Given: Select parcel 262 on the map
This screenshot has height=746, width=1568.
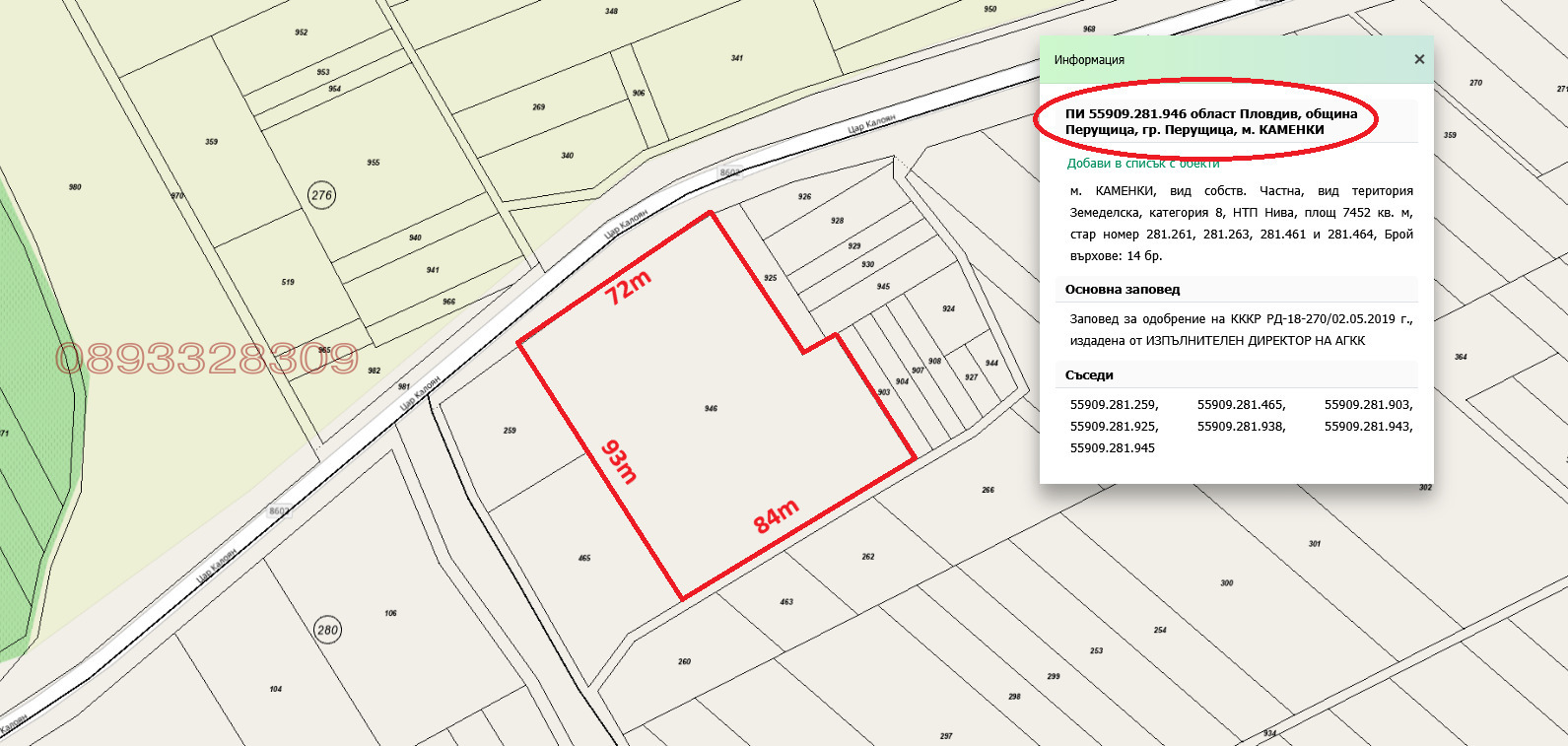Looking at the screenshot, I should 868,557.
